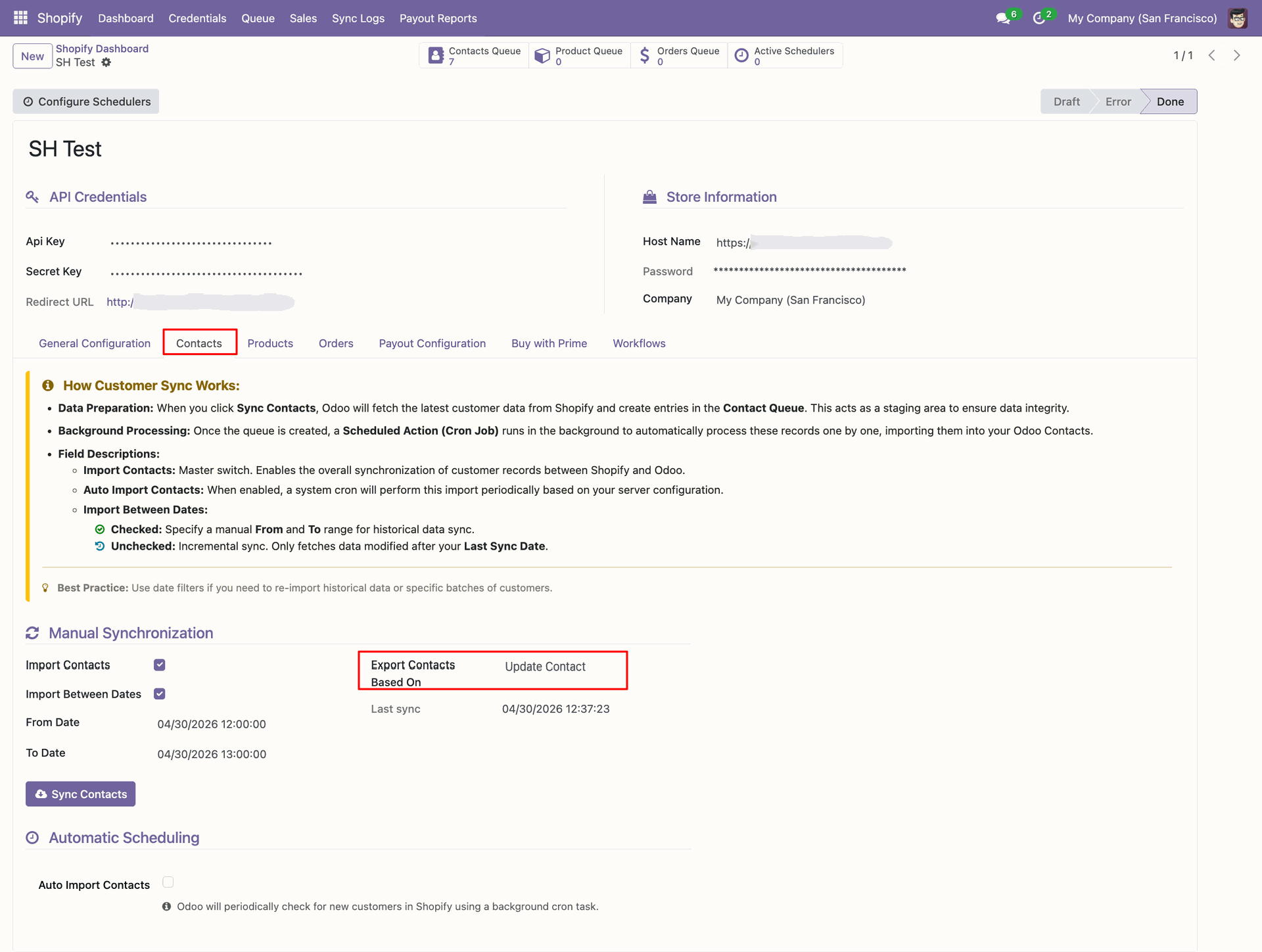Switch to the Workflows tab

(639, 343)
